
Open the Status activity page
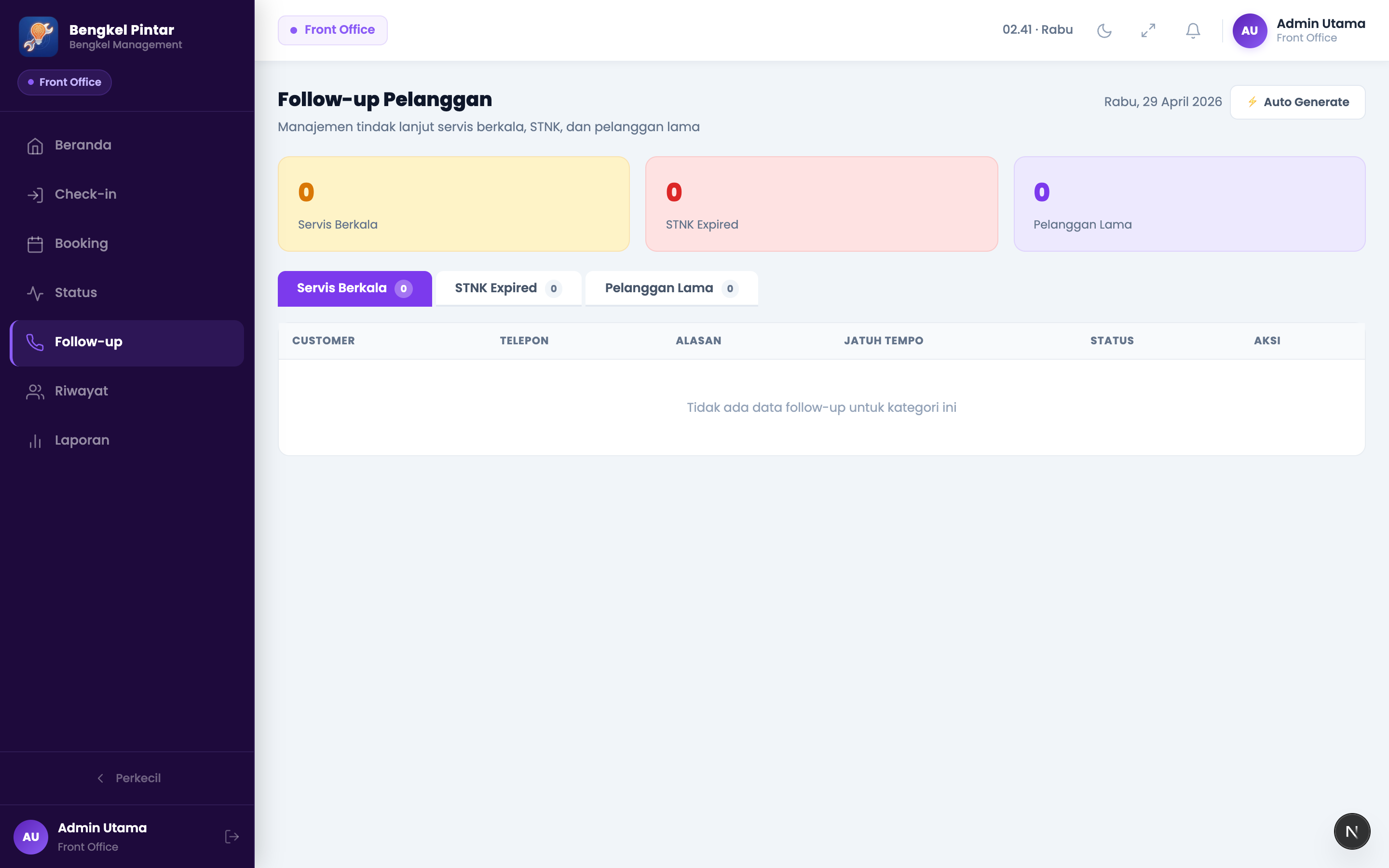[127, 293]
